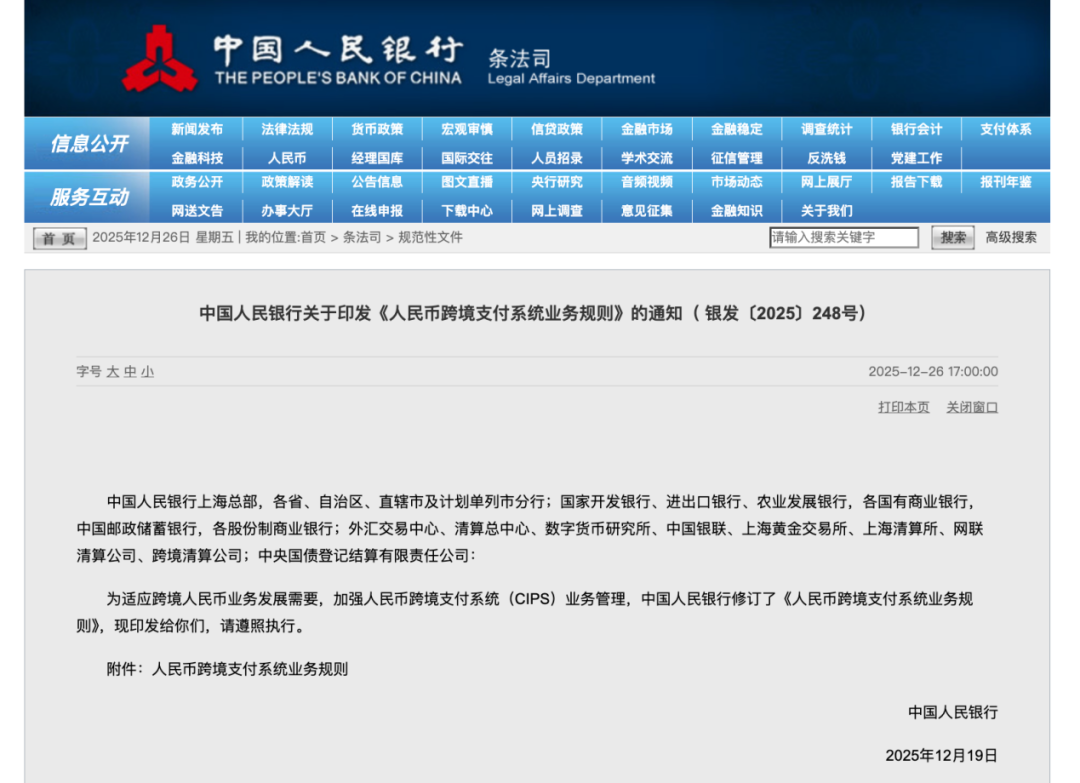1080x783 pixels.
Task: Go to 货币政策 section
Action: click(377, 129)
